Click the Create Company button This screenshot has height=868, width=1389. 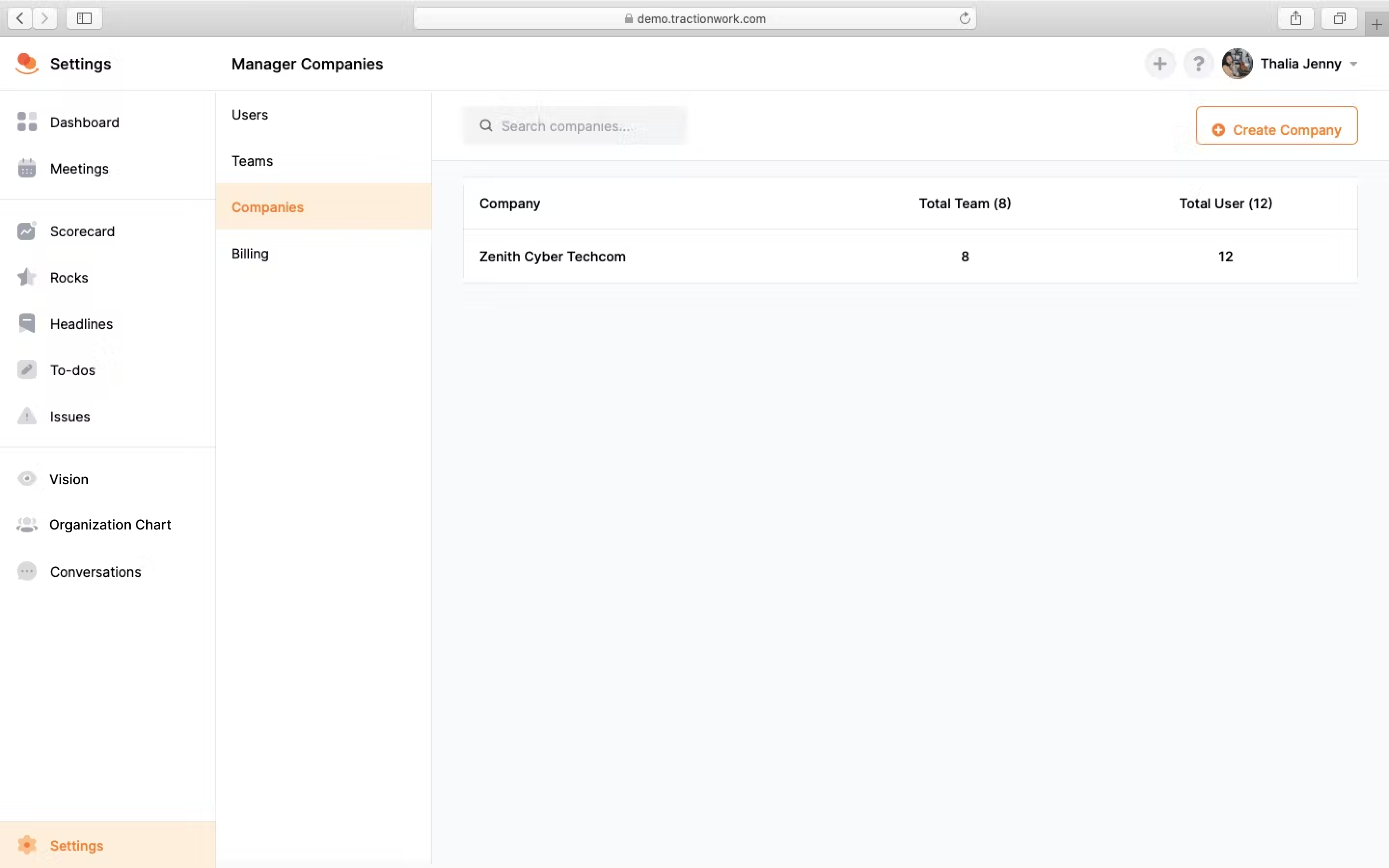point(1277,126)
